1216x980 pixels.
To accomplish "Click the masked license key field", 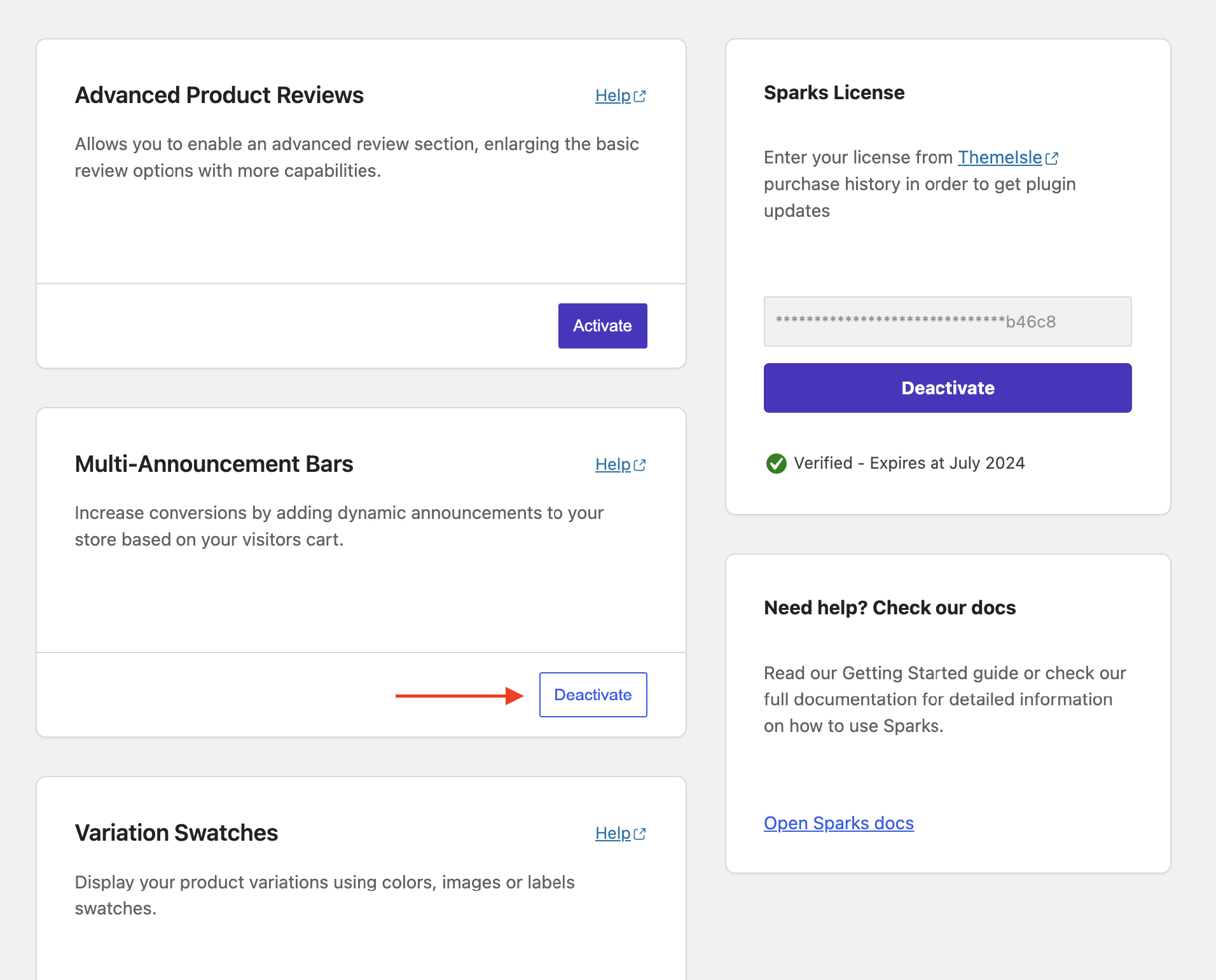I will (948, 321).
